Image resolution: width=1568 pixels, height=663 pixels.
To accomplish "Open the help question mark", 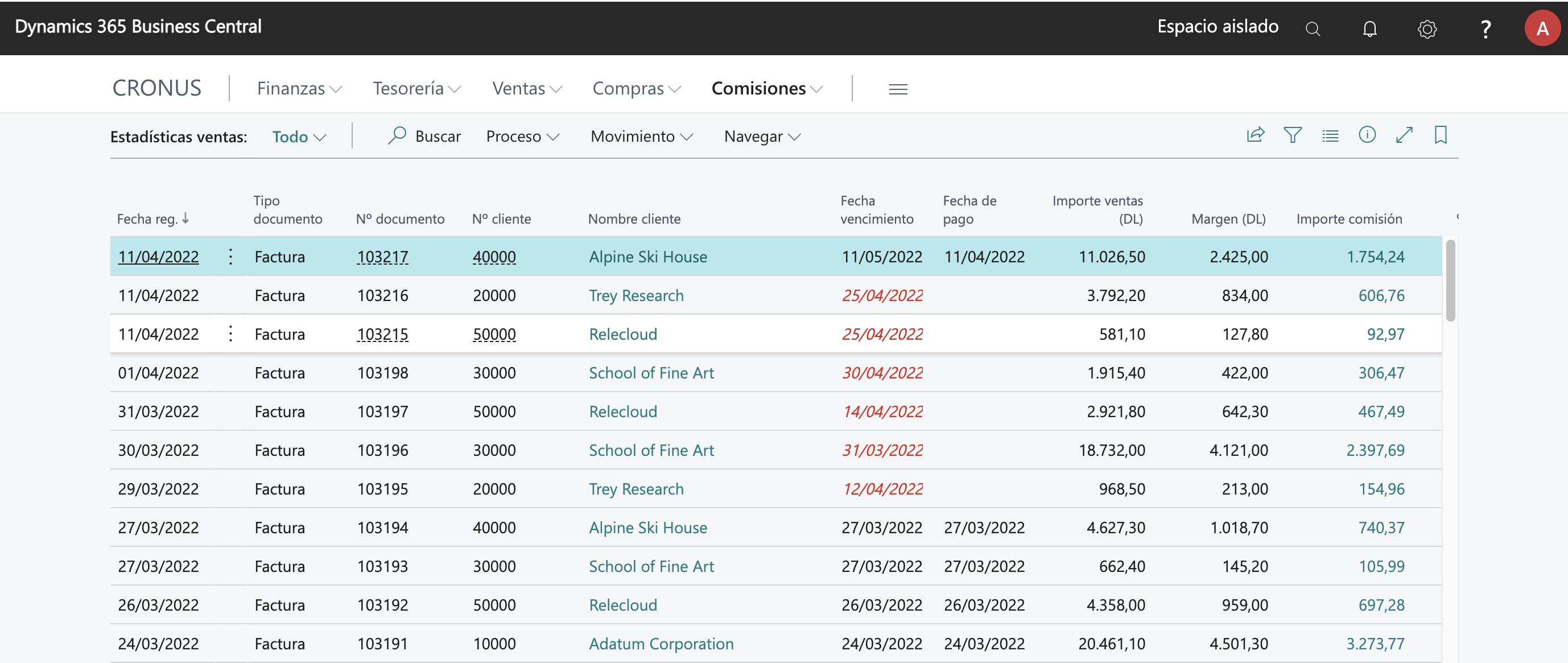I will click(1485, 28).
